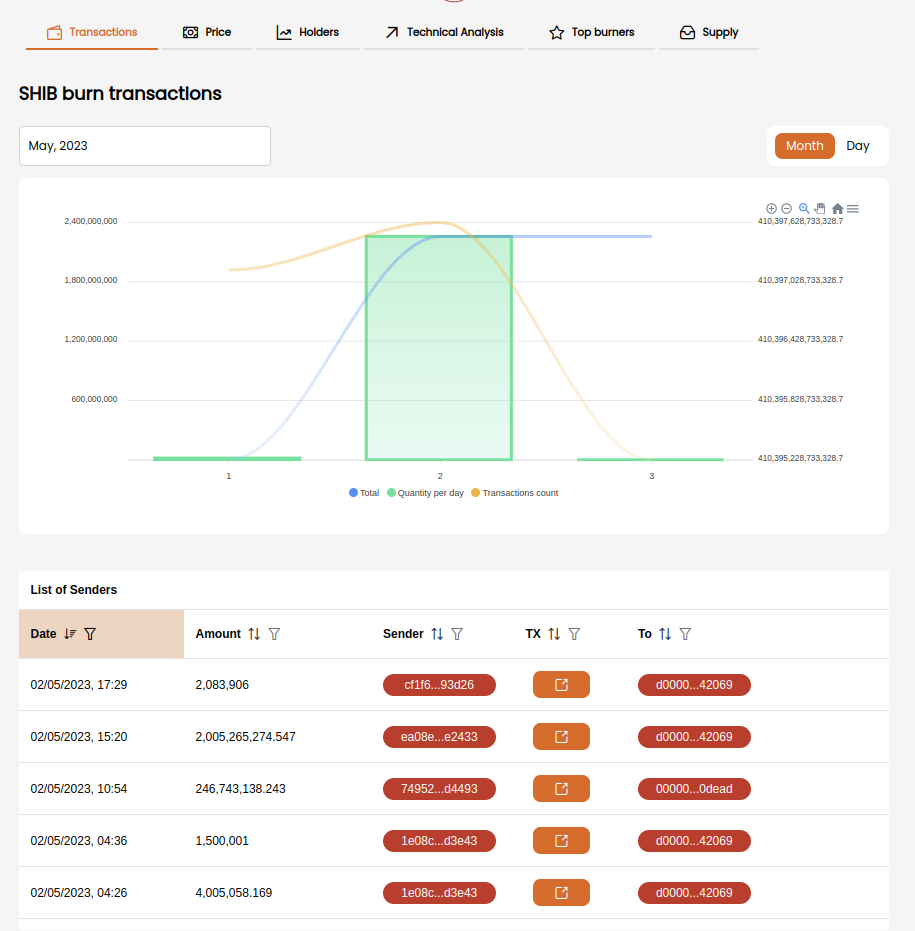
Task: Open the Supply tab
Action: 709,32
